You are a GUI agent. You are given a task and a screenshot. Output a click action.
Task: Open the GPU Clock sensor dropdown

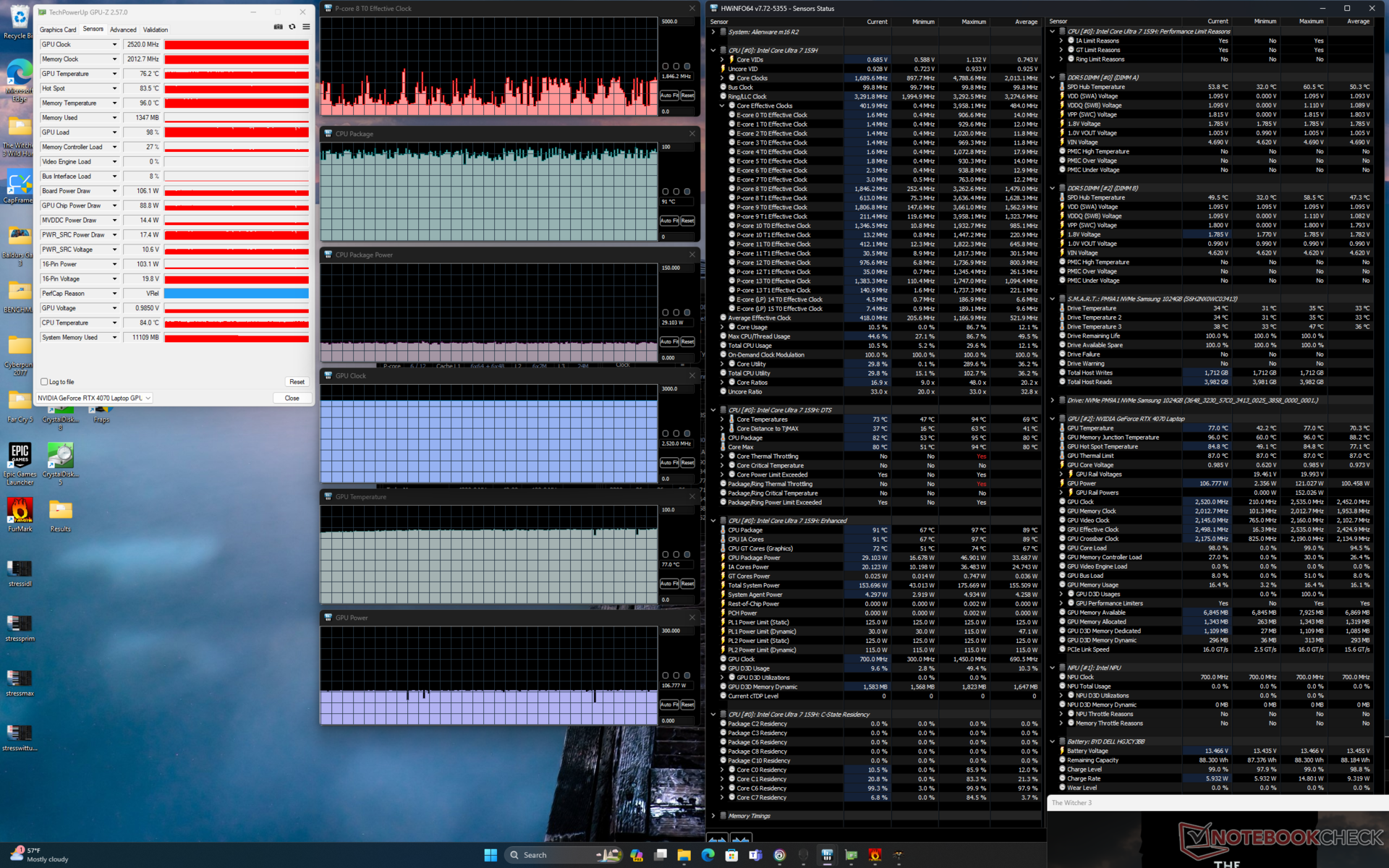(x=114, y=45)
